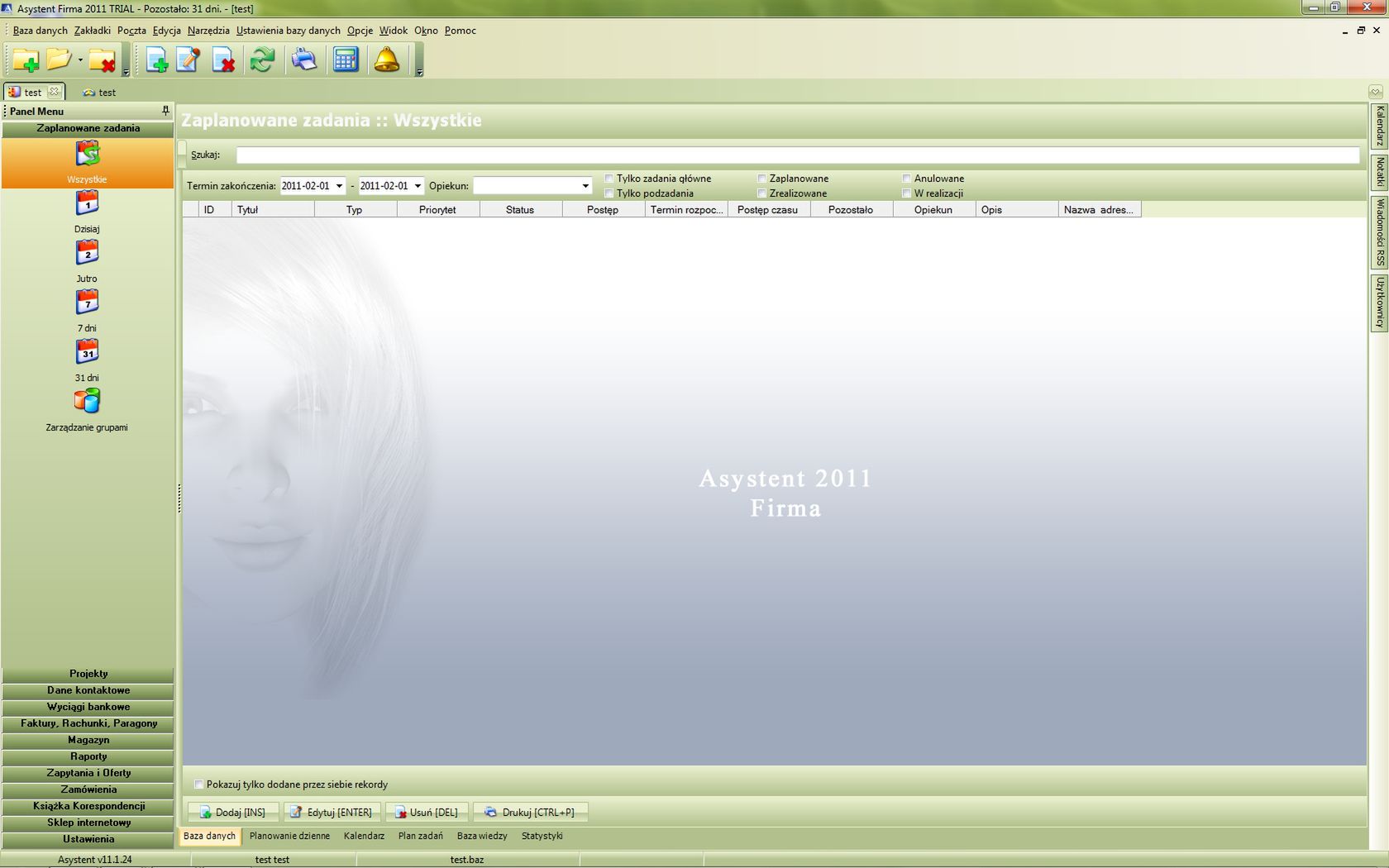This screenshot has width=1389, height=868.
Task: Click the close database folder icon
Action: 102,60
